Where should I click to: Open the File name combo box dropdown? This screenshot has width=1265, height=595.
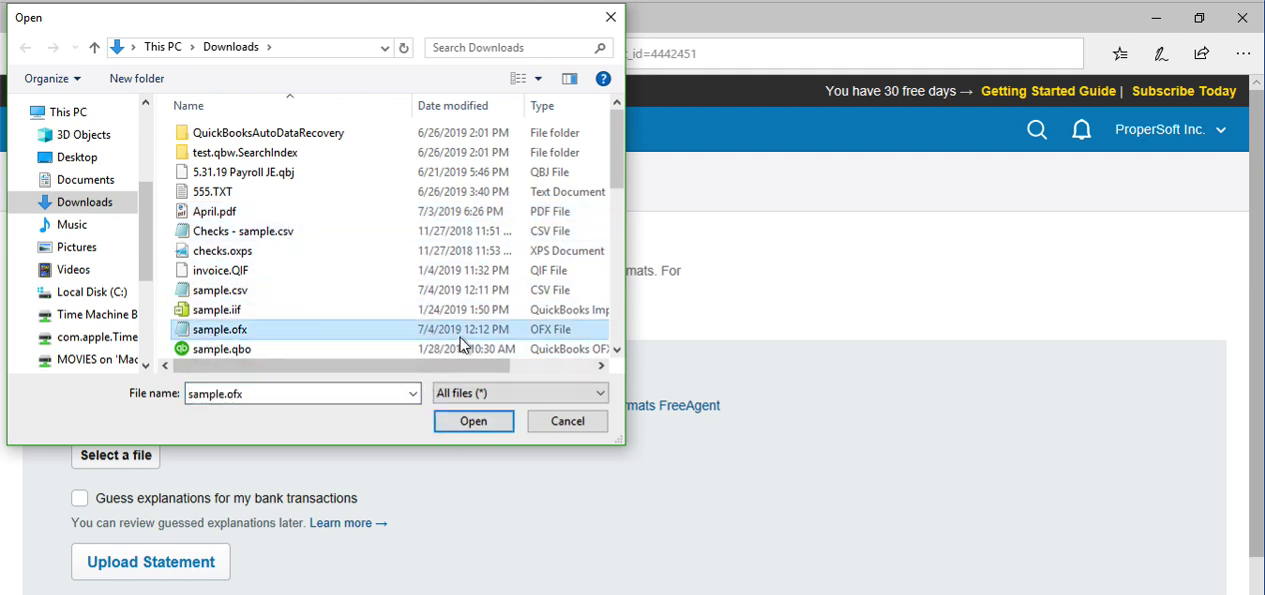point(413,394)
